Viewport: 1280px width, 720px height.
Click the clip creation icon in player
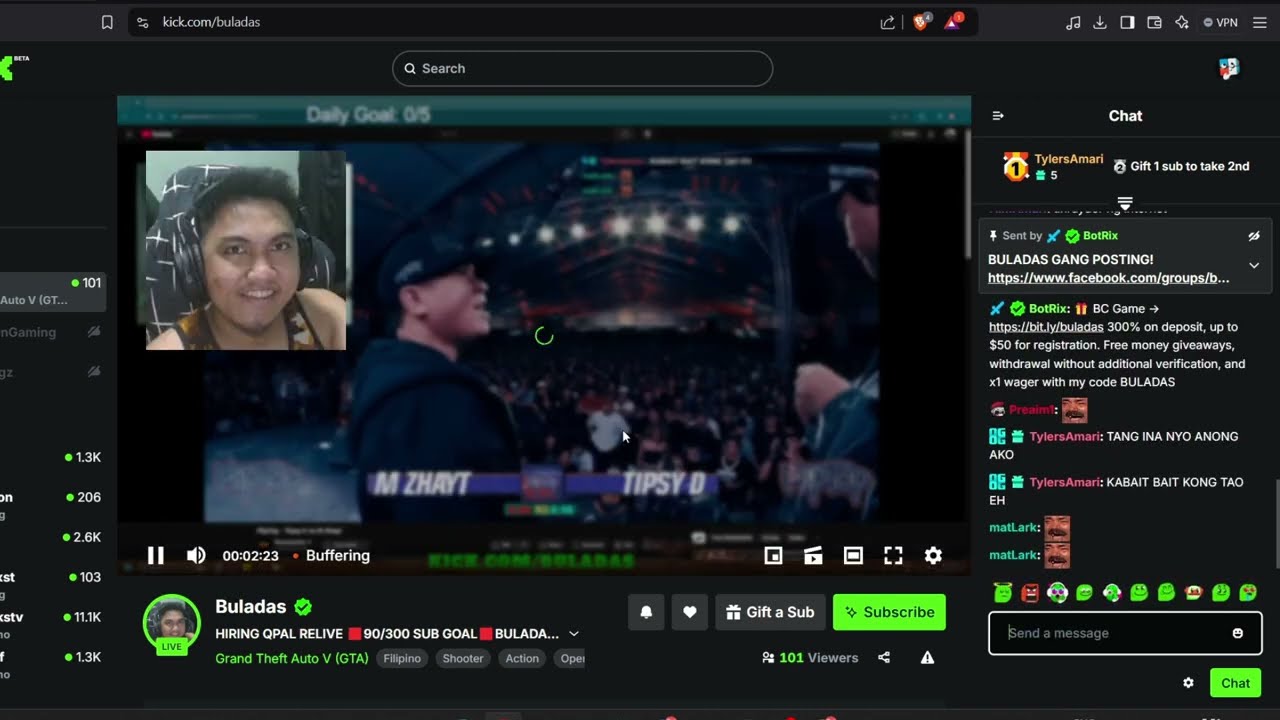click(x=813, y=555)
